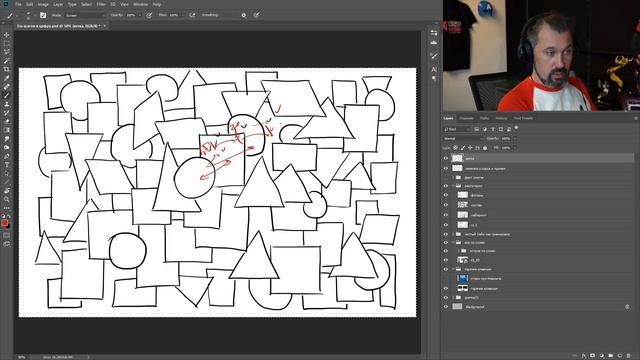Select the Pen tool
The width and height of the screenshot is (640, 360).
(7, 156)
